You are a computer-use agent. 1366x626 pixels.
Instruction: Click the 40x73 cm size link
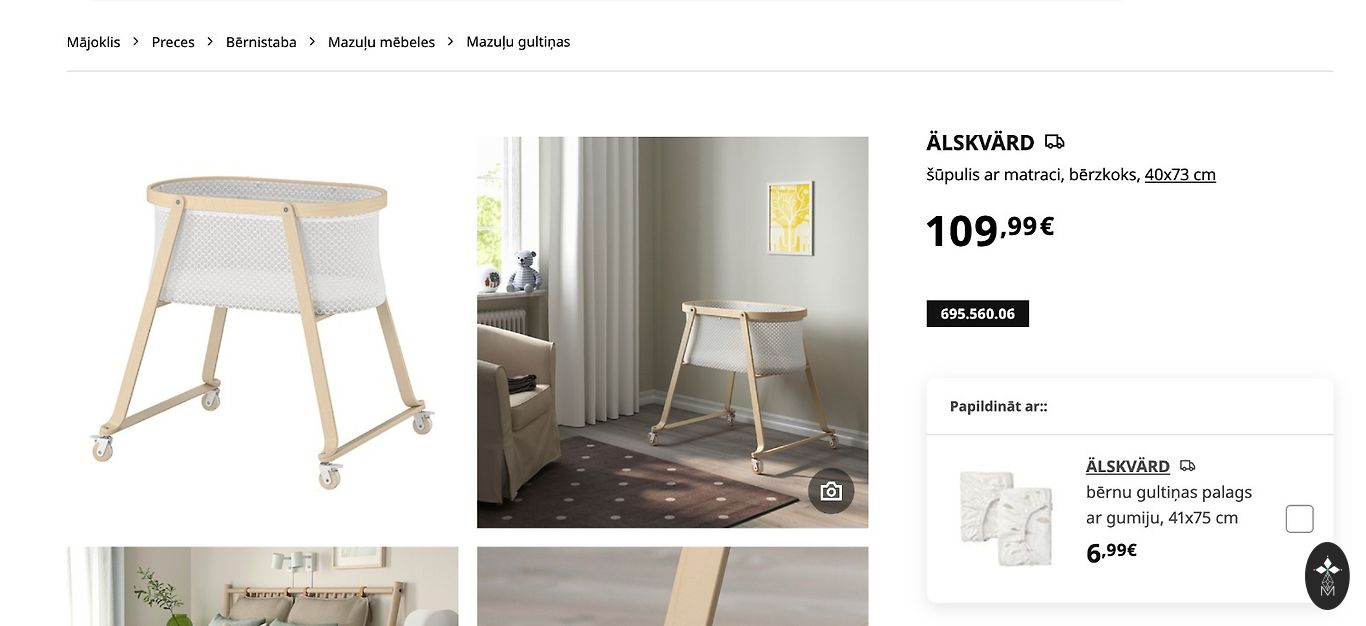point(1180,174)
